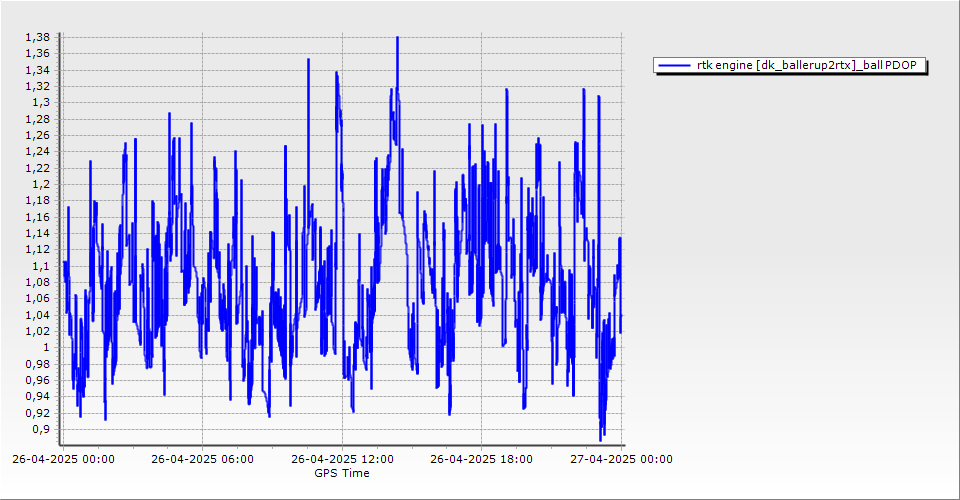Click the '26-04-2025 06:00' x-axis label
The image size is (960, 500).
203,459
